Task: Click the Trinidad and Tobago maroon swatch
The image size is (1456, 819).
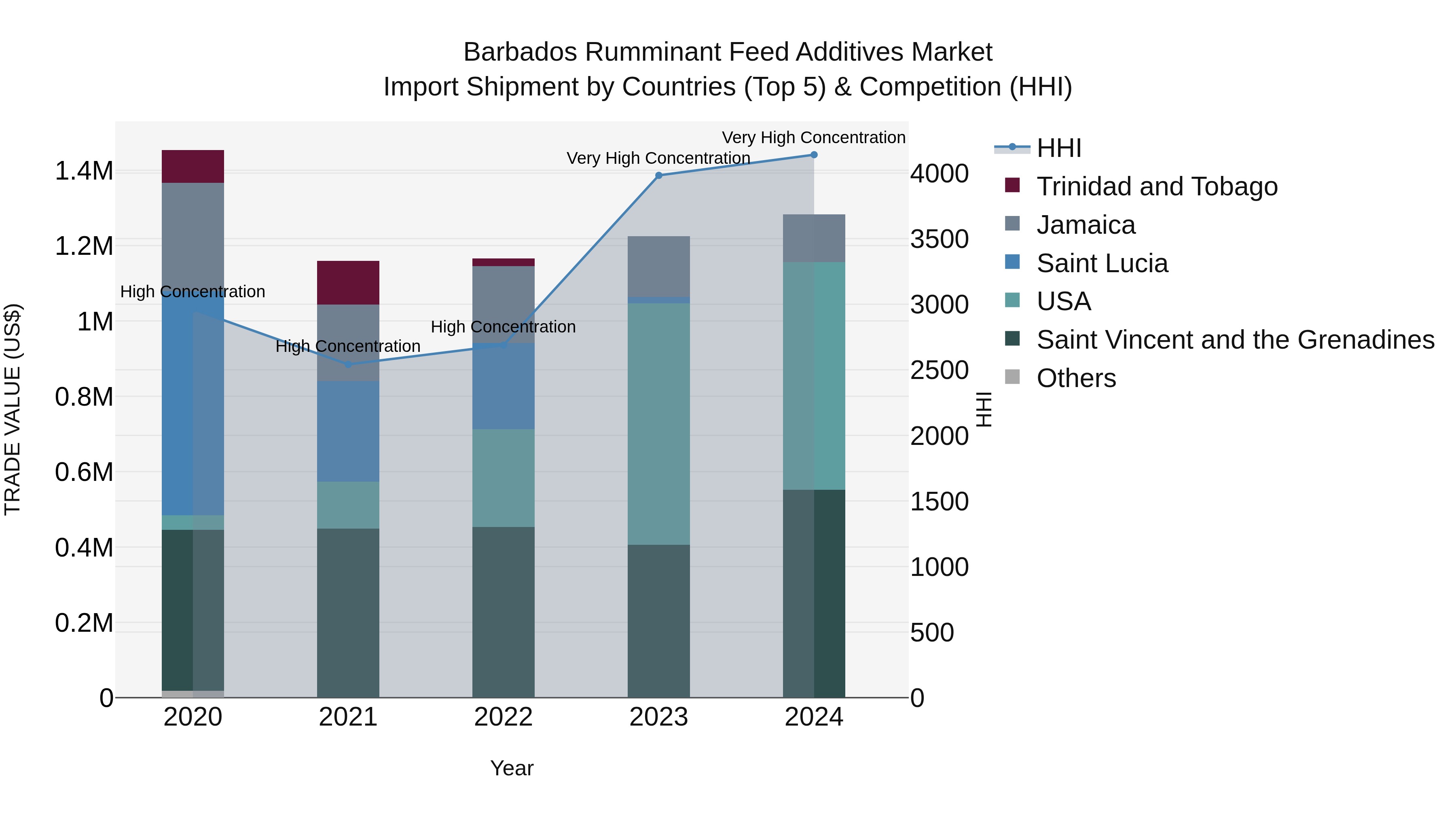Action: [1012, 185]
